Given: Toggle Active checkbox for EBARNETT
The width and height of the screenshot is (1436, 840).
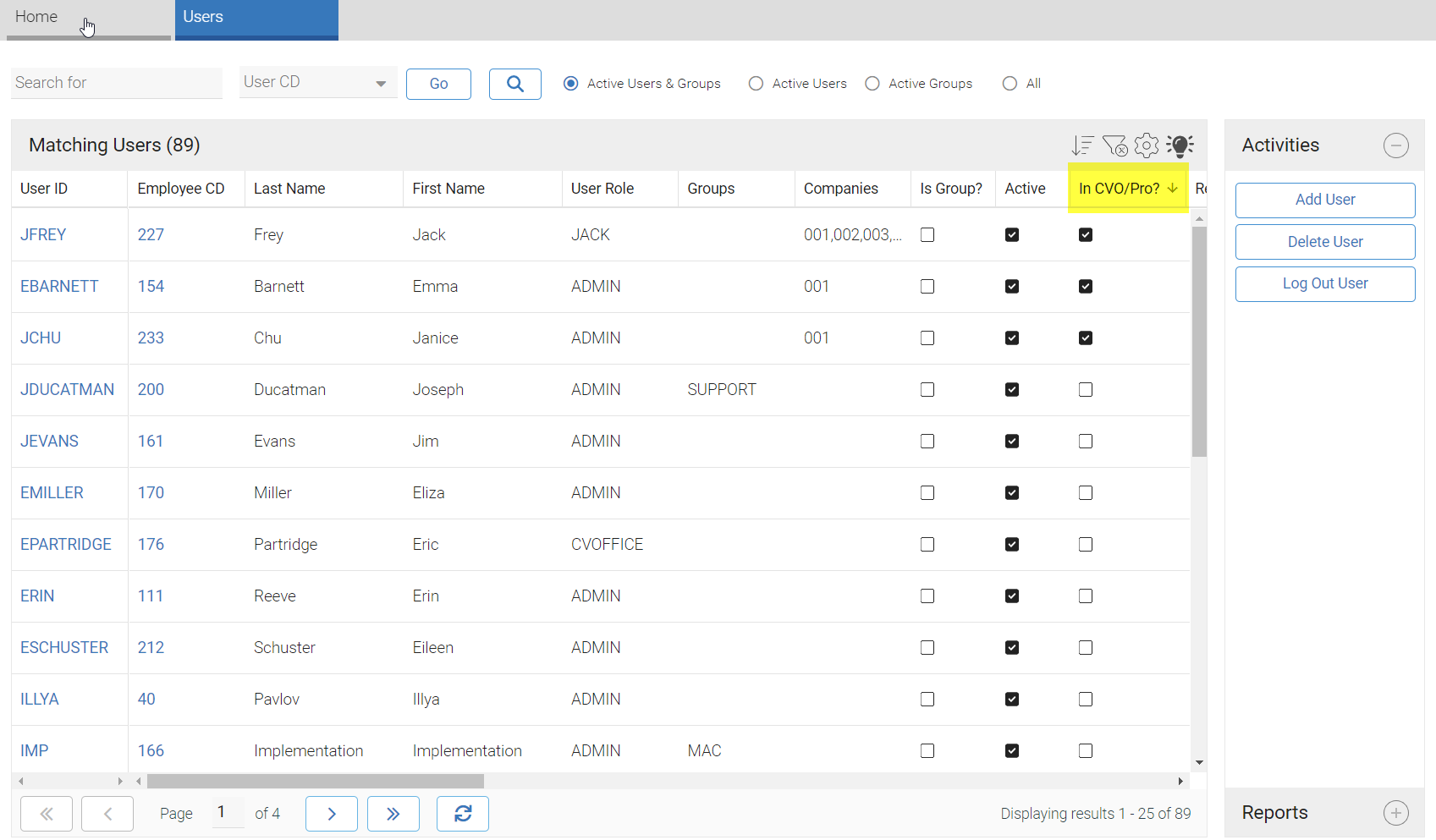Looking at the screenshot, I should (x=1012, y=287).
